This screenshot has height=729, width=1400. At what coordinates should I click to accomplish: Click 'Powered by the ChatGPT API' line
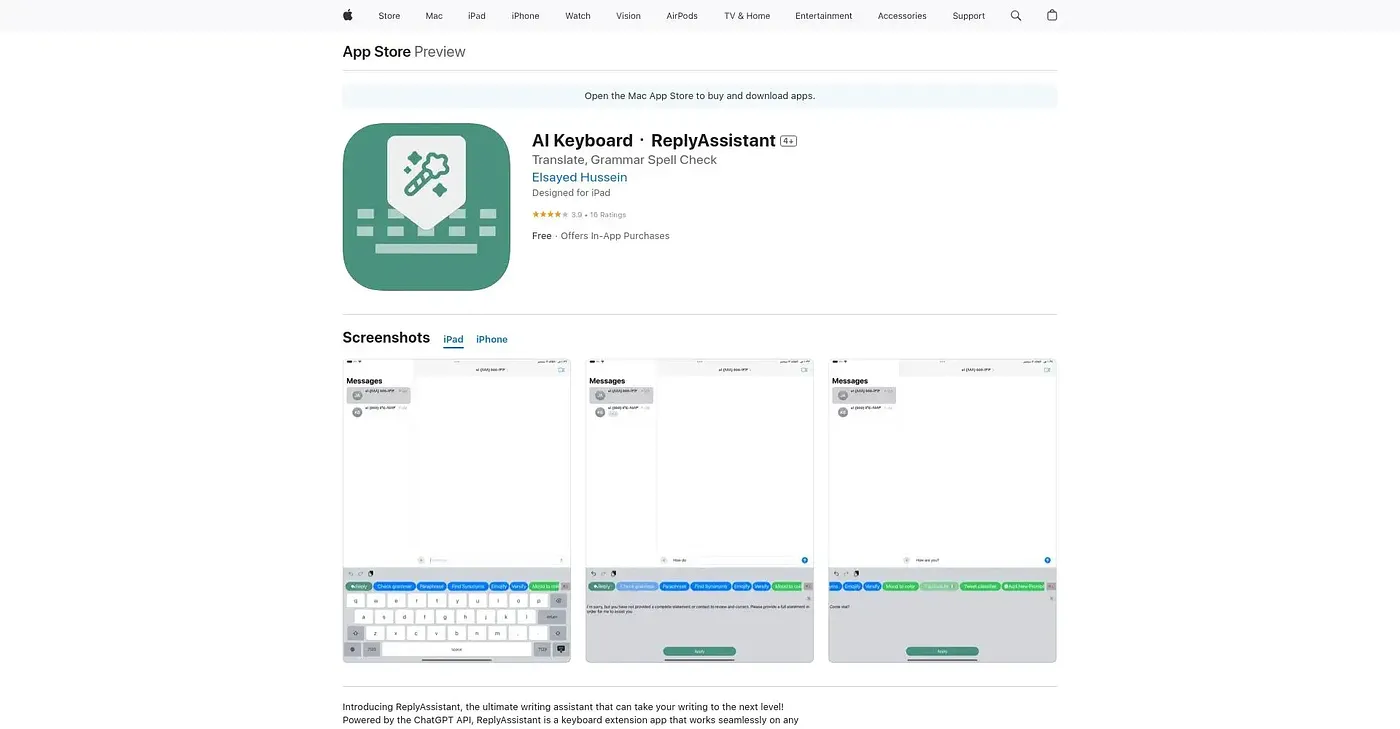[x=570, y=720]
